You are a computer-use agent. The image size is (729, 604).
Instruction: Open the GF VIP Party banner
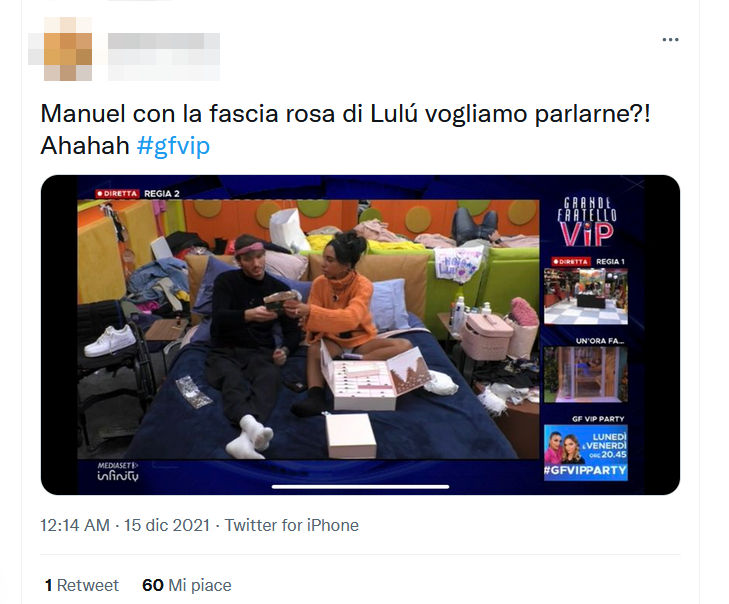tap(586, 452)
